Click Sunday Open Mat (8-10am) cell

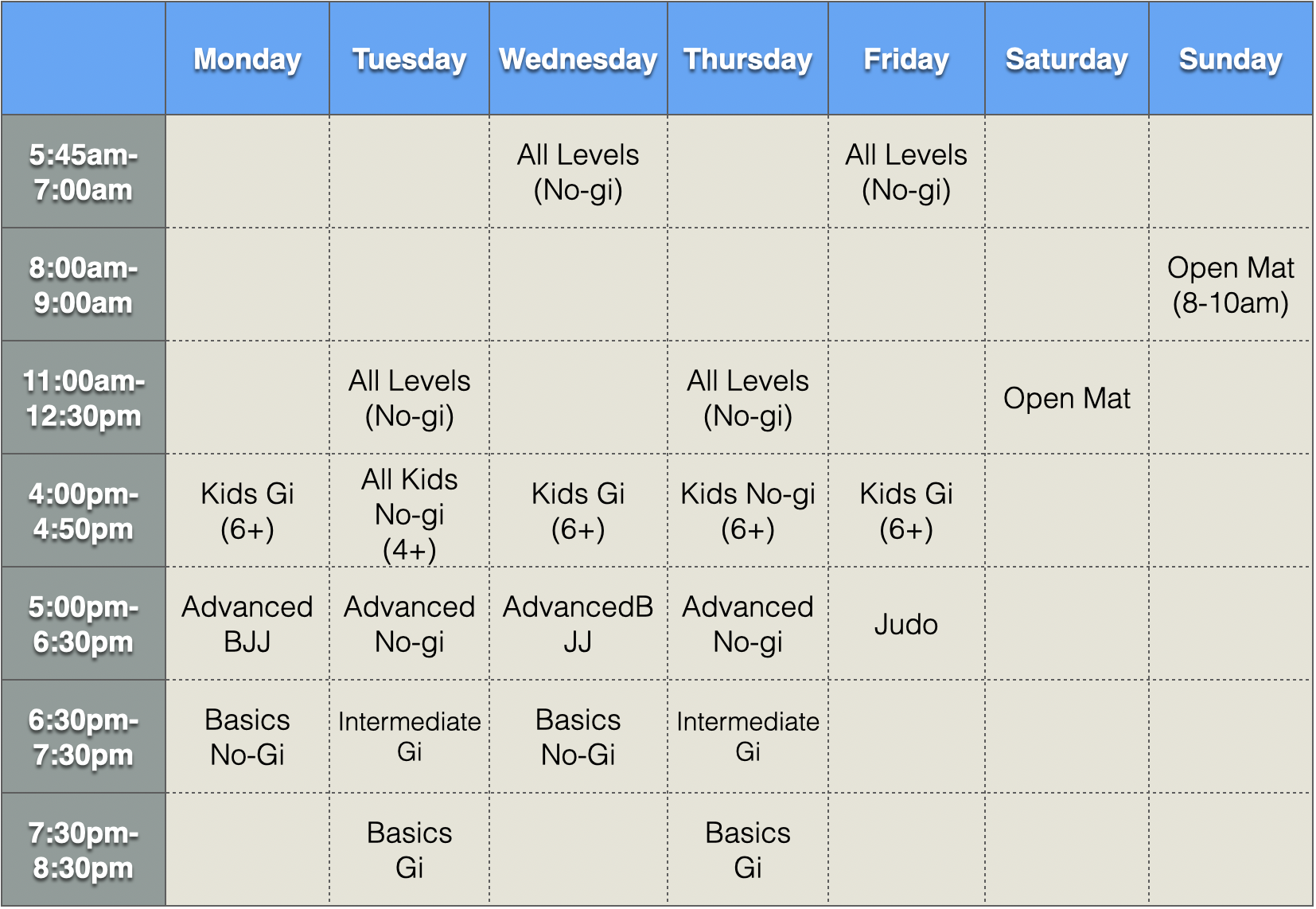tap(1230, 285)
